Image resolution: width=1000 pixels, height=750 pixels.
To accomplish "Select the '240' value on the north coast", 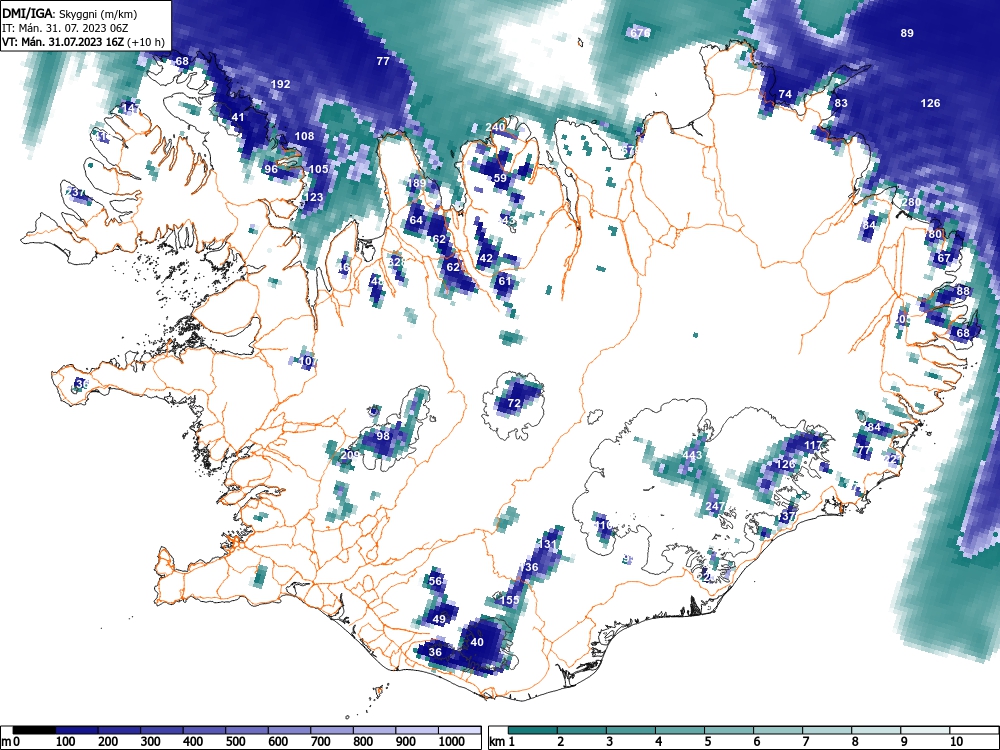I will [495, 128].
